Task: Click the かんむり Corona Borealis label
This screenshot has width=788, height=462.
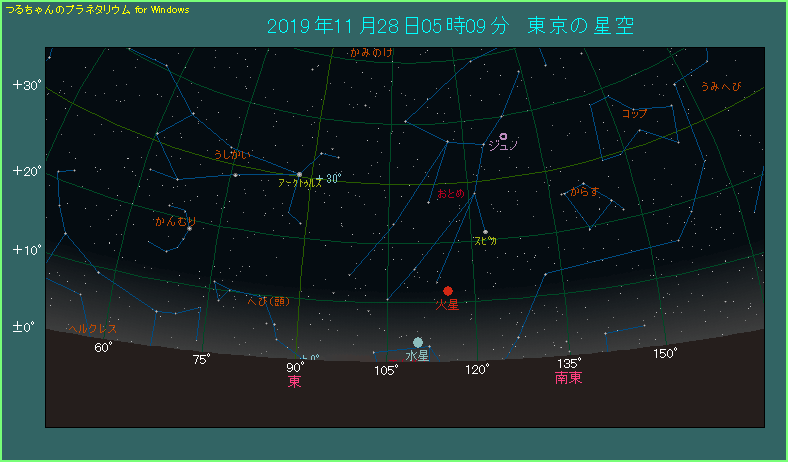Action: coord(175,221)
